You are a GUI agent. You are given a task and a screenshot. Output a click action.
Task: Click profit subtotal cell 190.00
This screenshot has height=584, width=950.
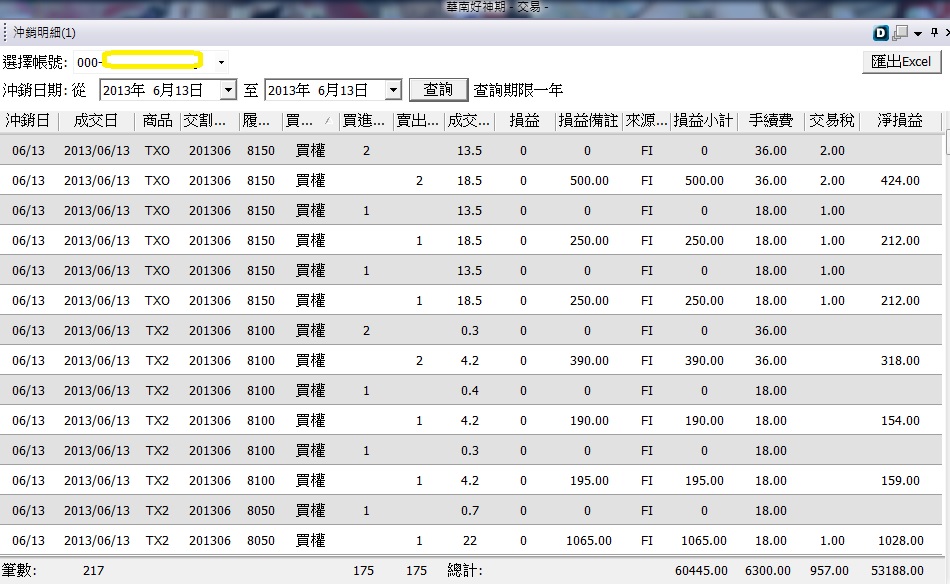tap(704, 420)
